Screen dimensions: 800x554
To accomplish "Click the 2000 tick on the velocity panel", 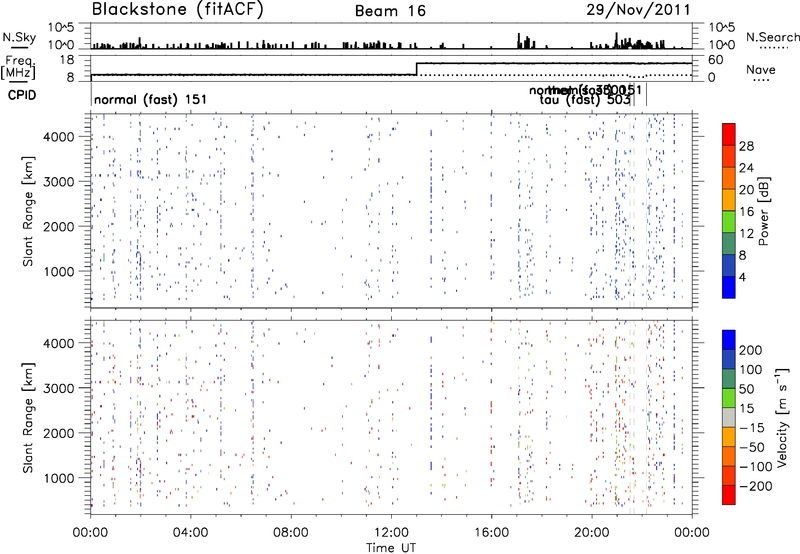I will click(x=59, y=433).
